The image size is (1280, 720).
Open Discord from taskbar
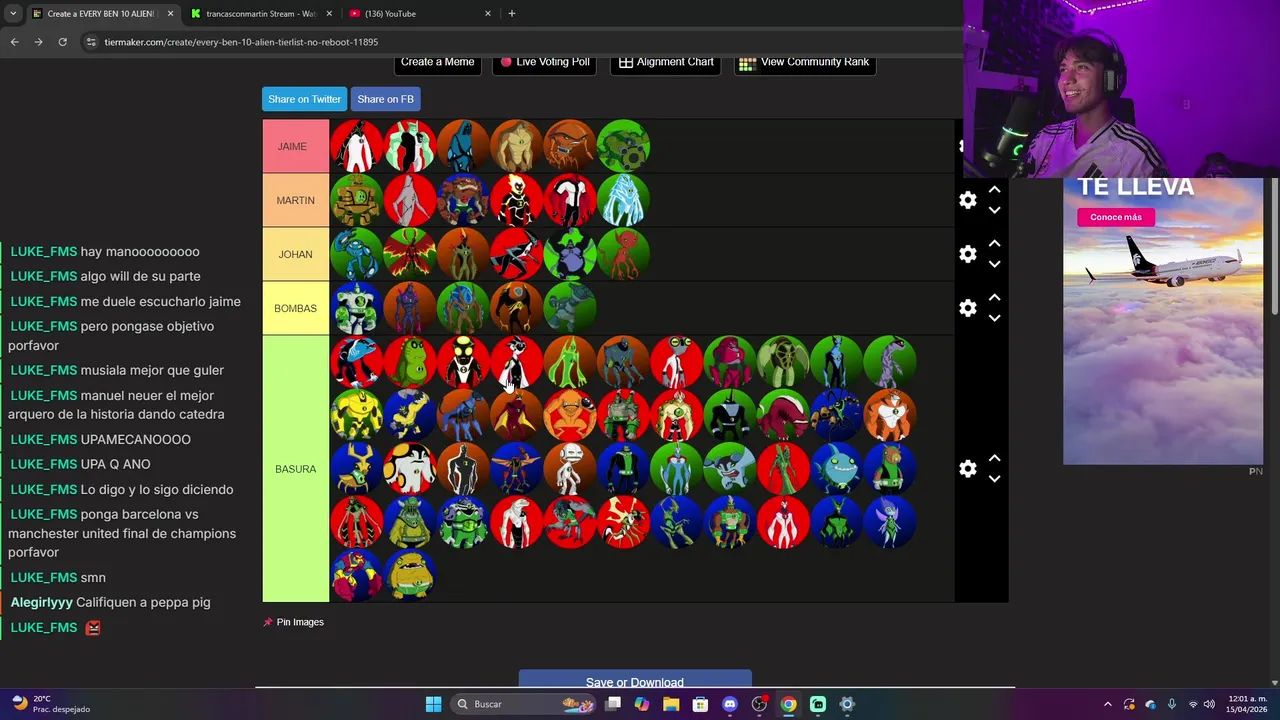click(x=730, y=704)
